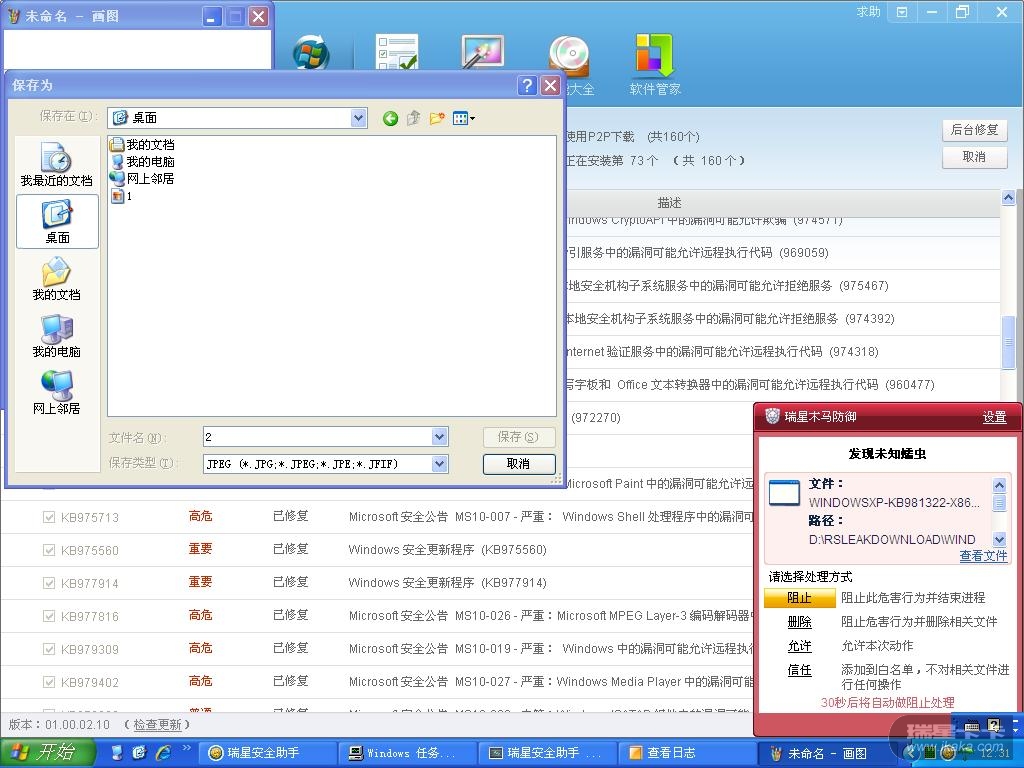The image size is (1024, 768).
Task: Open the views menu icon in Save As dialog
Action: coord(464,118)
